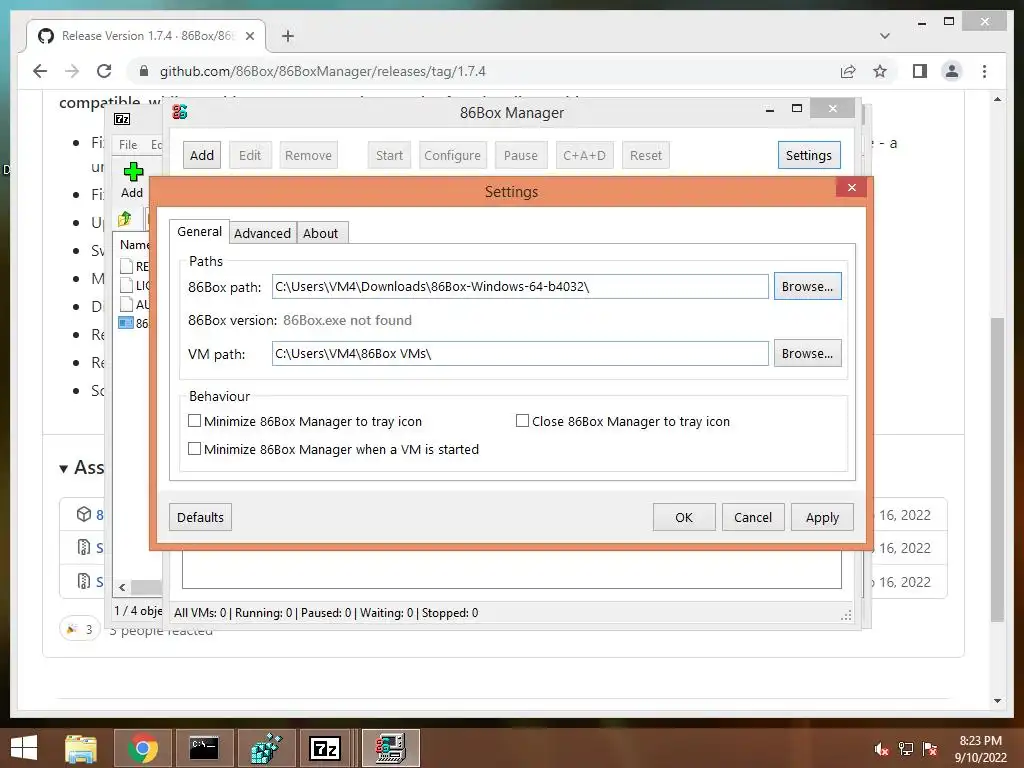Viewport: 1024px width, 768px height.
Task: Open a new browser tab
Action: click(287, 36)
